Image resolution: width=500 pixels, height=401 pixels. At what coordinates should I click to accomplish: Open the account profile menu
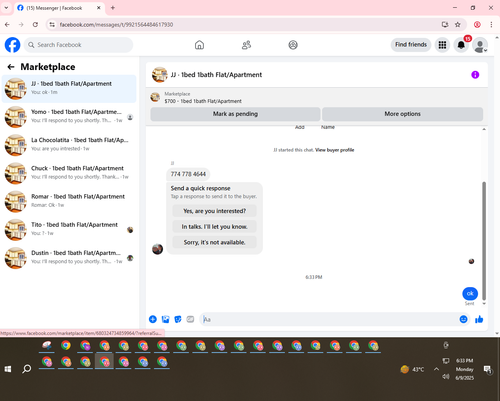click(480, 45)
